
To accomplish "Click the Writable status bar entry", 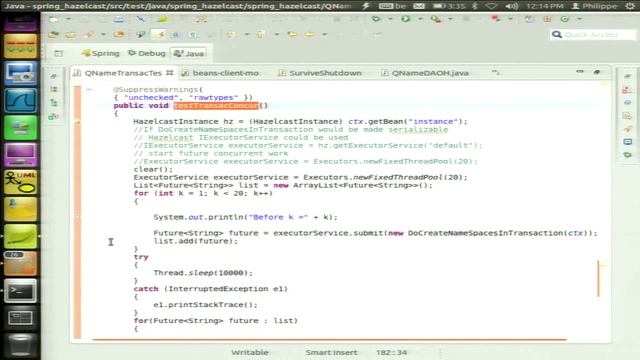I will tap(250, 352).
